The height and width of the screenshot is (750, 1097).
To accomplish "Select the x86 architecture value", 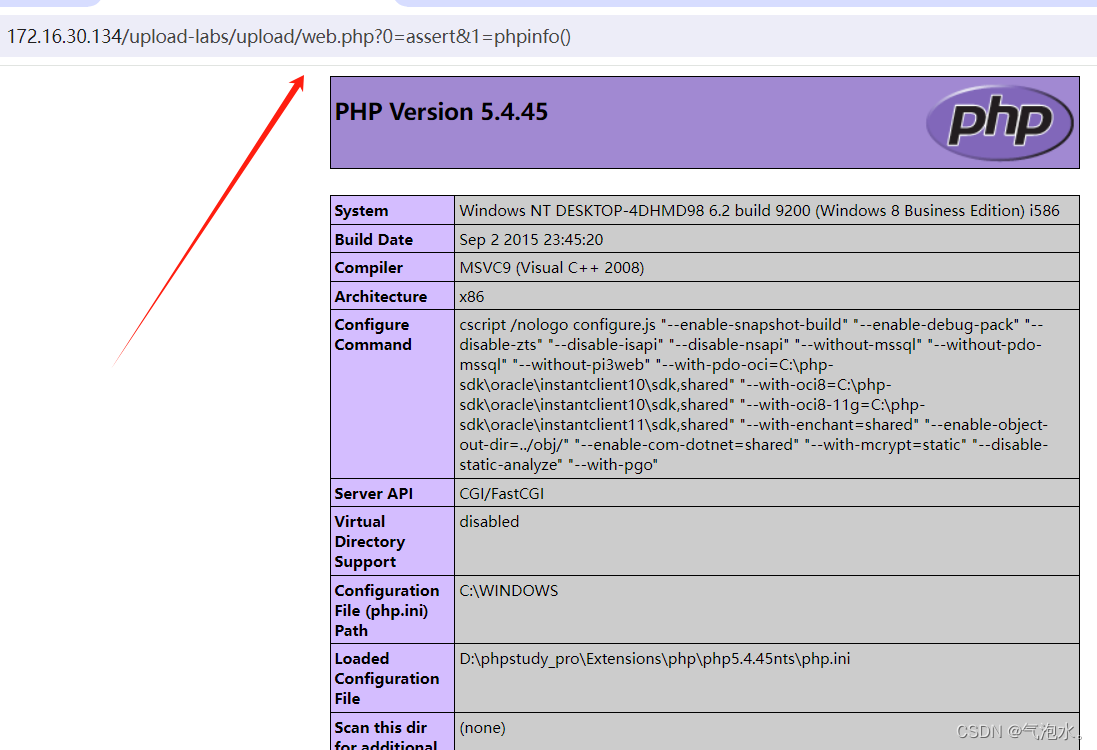I will click(x=472, y=297).
